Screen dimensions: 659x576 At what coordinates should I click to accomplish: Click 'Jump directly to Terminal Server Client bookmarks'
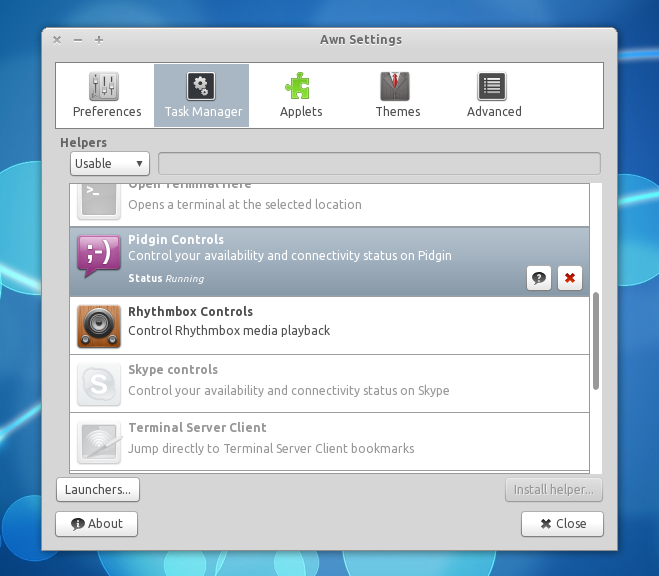tap(271, 449)
